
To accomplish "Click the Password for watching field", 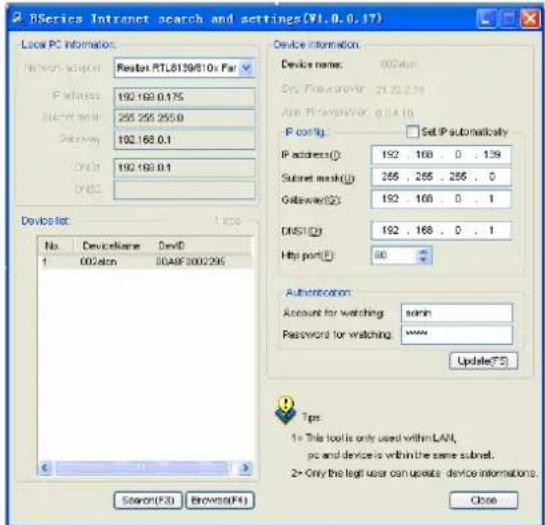I will point(457,334).
